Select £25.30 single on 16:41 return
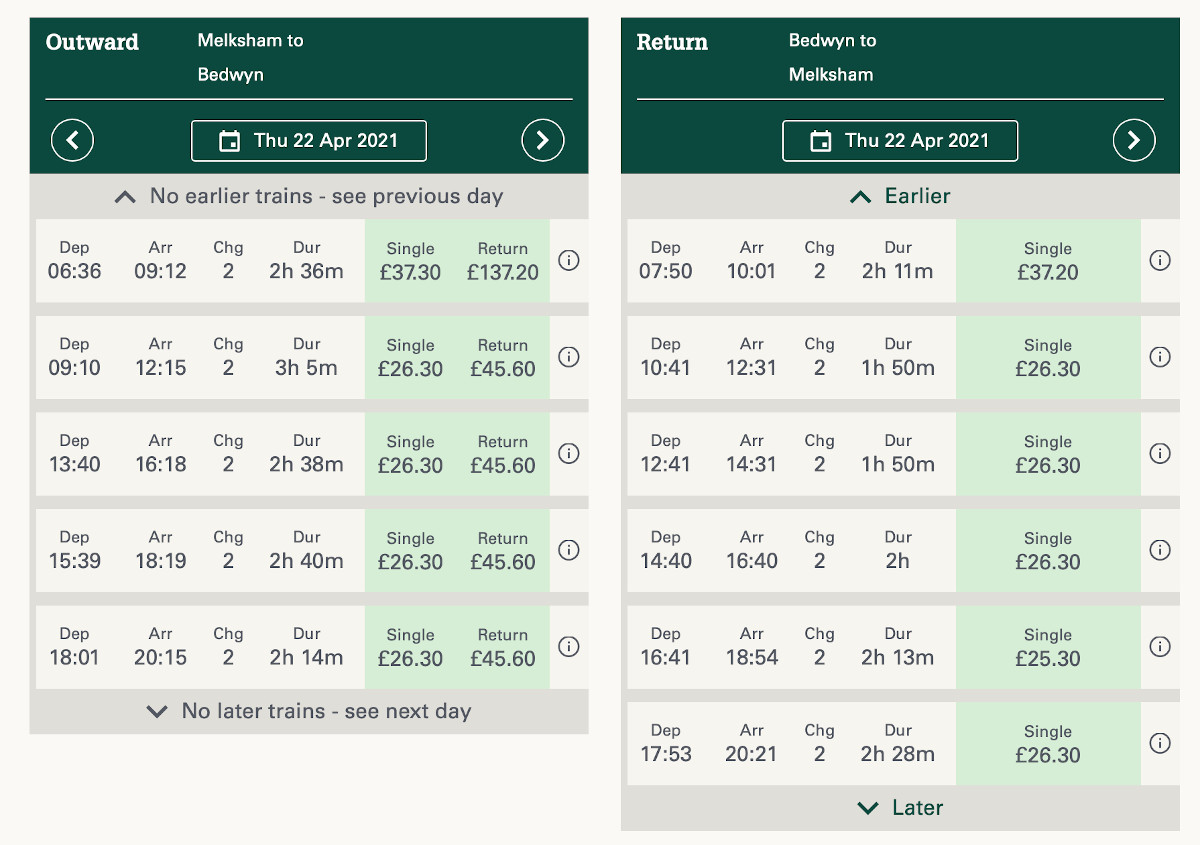The width and height of the screenshot is (1200, 845). [1047, 647]
